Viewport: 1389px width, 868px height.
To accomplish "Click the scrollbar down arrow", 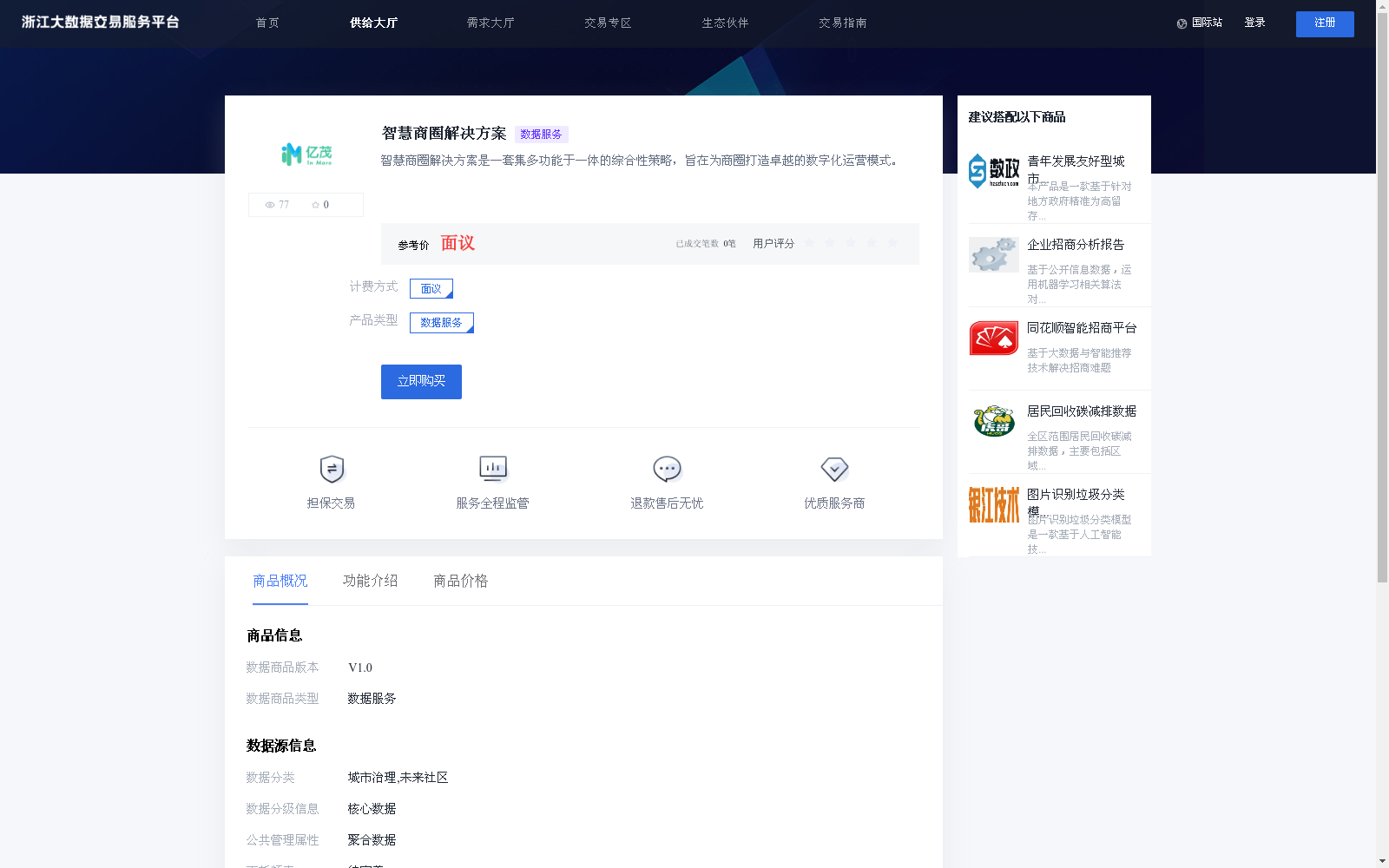I will (1382, 861).
